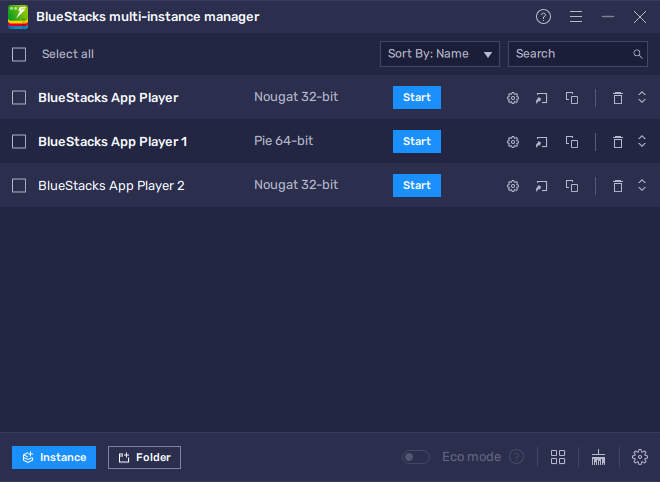Delete the BlueStacks App Player 2 instance
660x482 pixels.
coord(618,186)
